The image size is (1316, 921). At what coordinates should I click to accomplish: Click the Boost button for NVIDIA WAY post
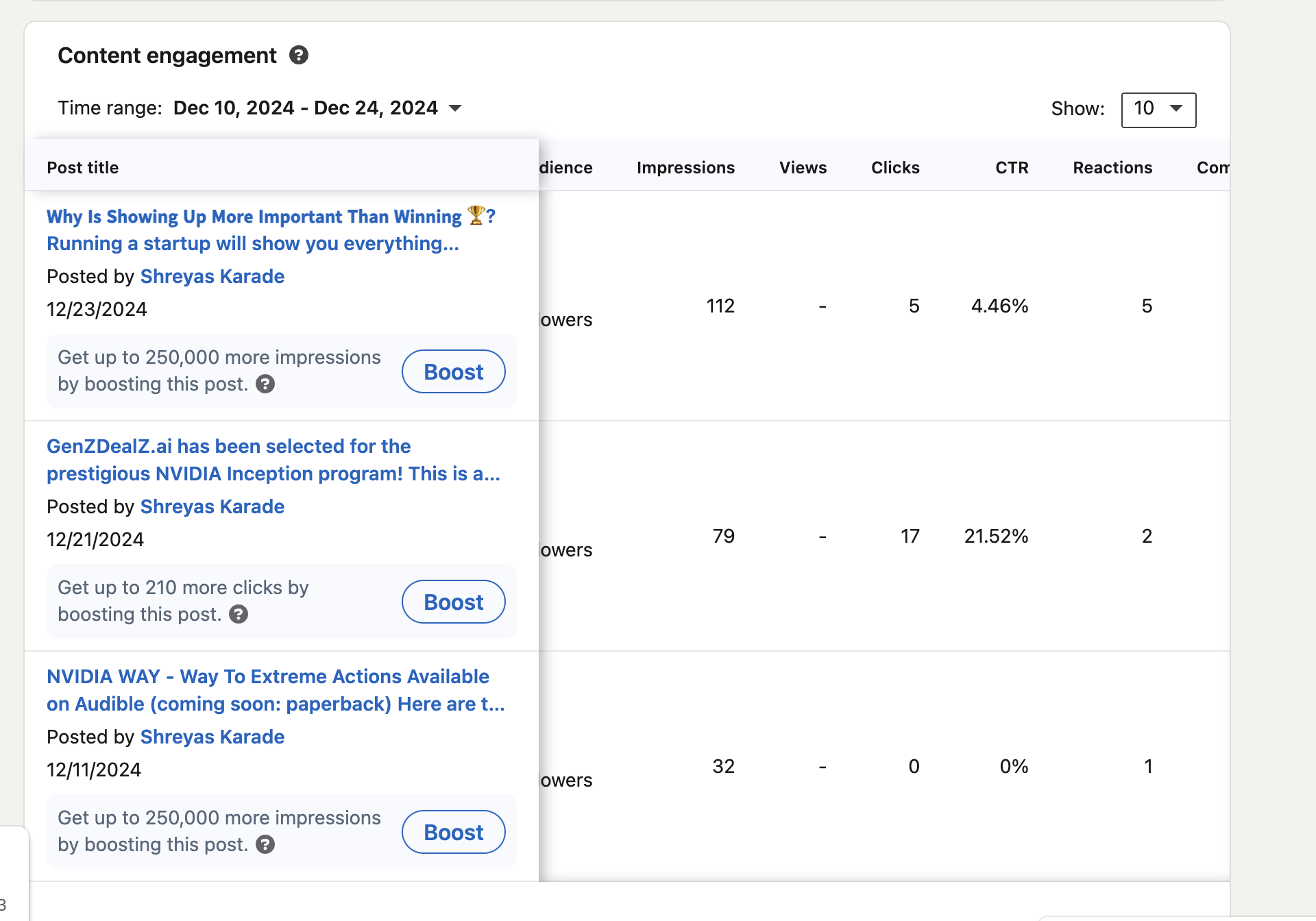(452, 831)
